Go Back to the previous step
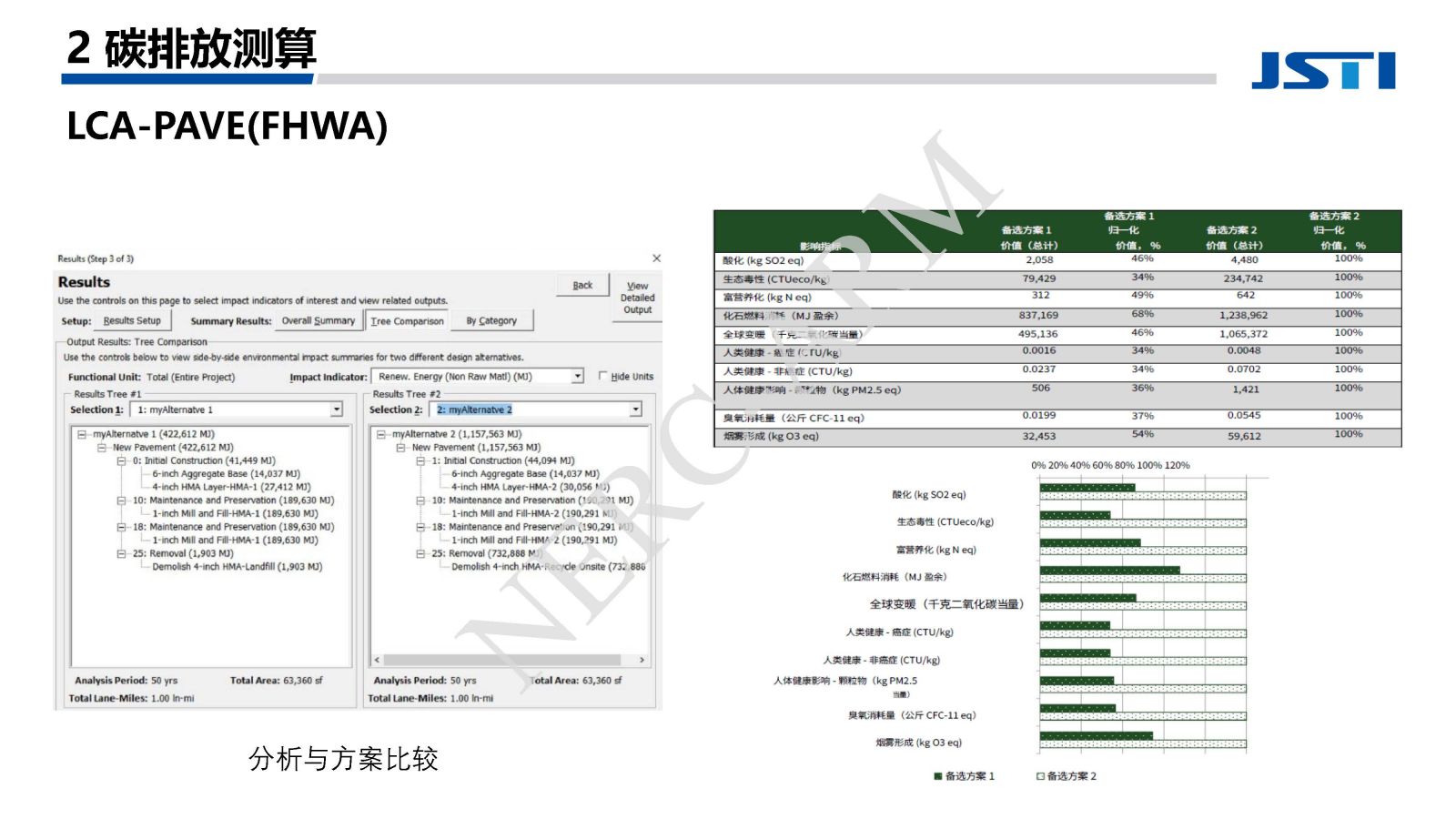1456x819 pixels. click(x=582, y=285)
